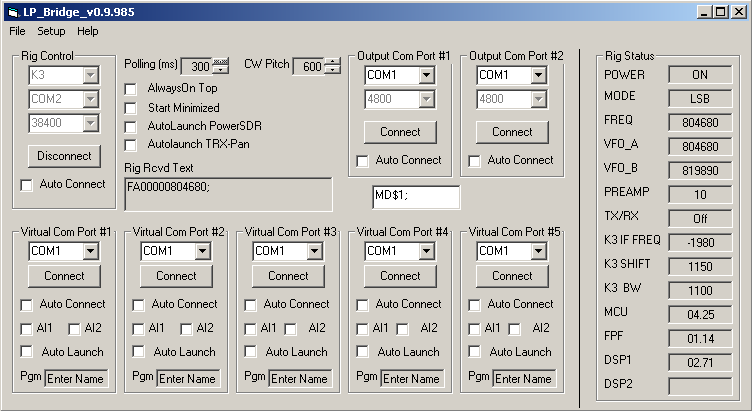This screenshot has width=752, height=411.
Task: Enable Auto Launch for Virtual Com Port #1
Action: click(26, 352)
